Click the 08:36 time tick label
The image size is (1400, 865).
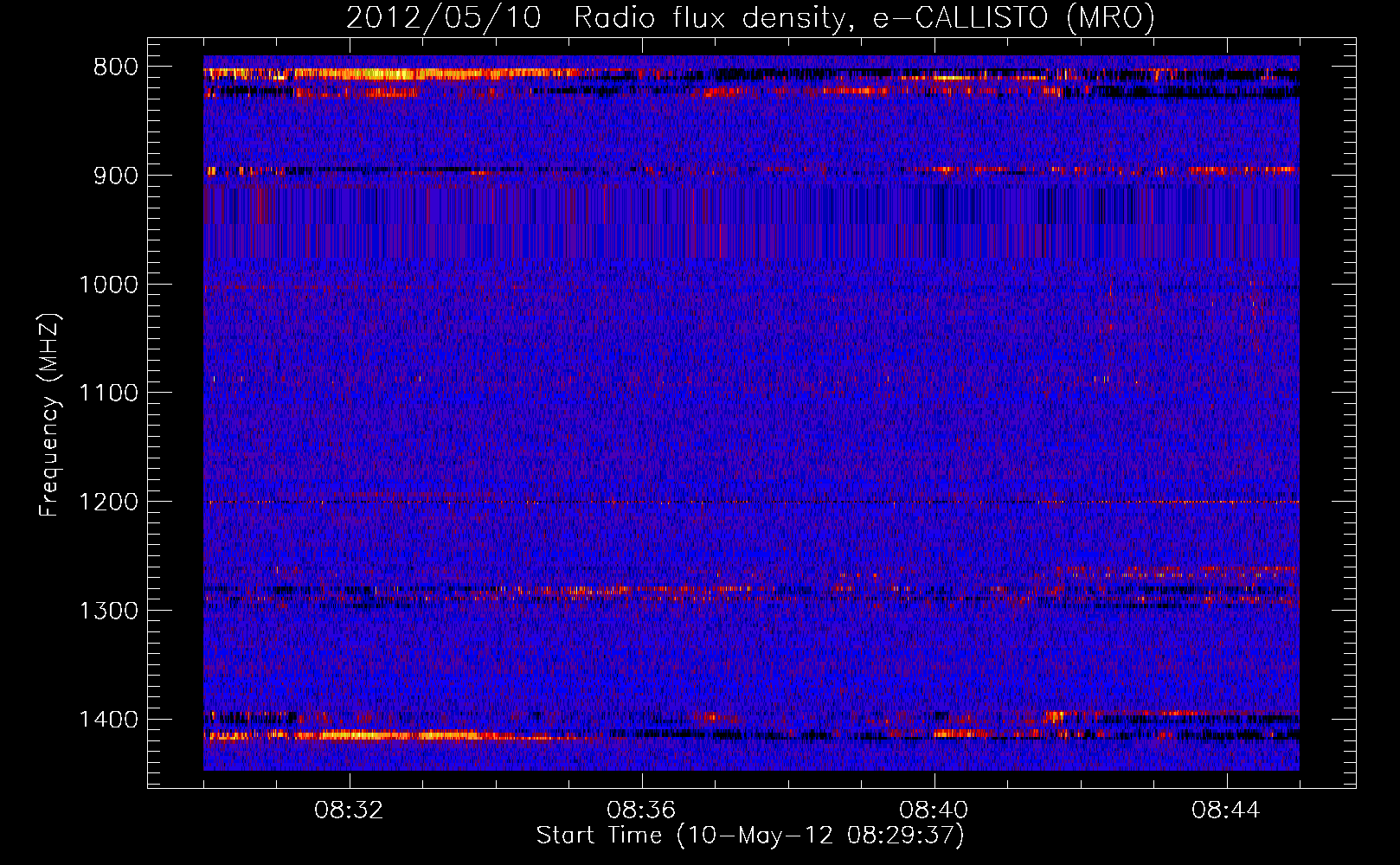[641, 811]
